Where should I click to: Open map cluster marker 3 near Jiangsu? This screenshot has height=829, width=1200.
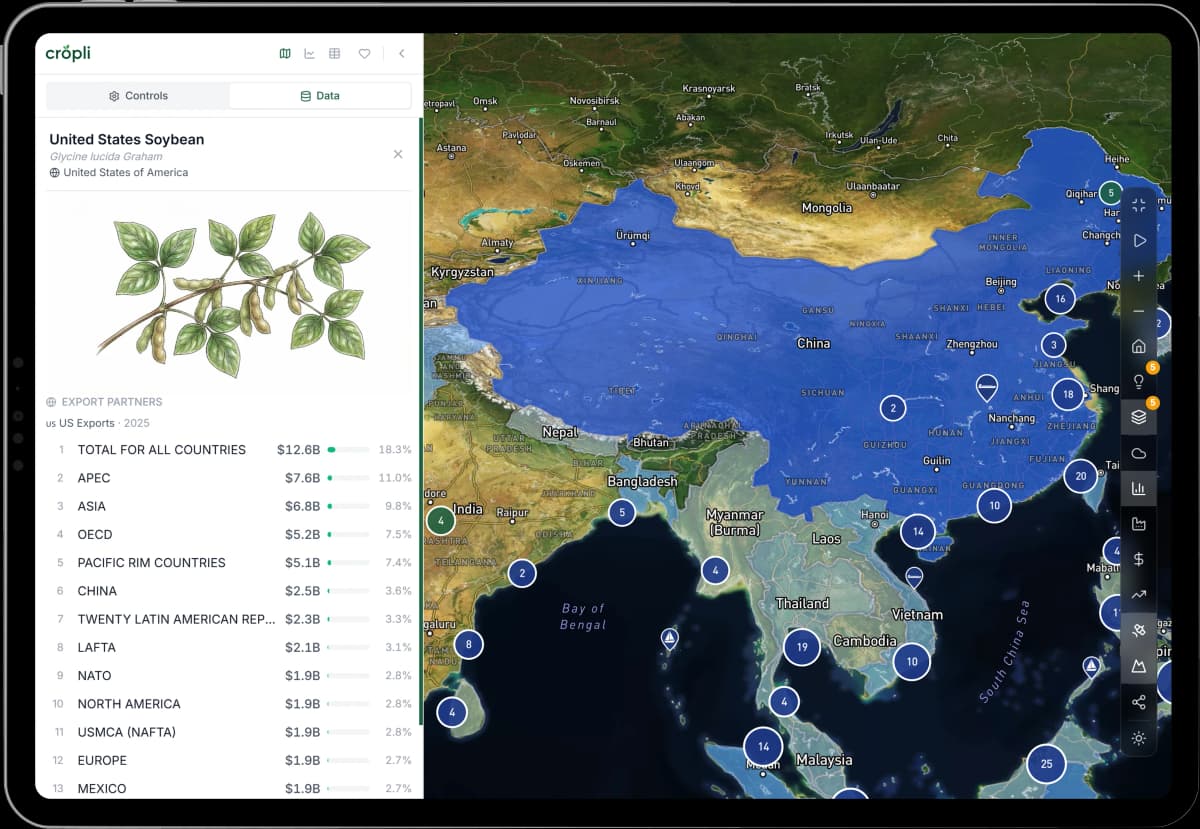click(1053, 346)
